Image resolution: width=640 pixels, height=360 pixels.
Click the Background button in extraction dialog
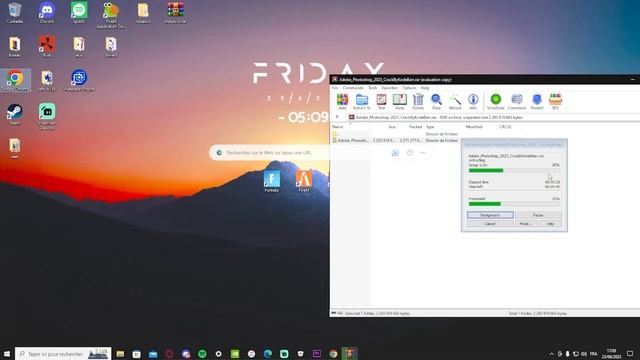(490, 215)
